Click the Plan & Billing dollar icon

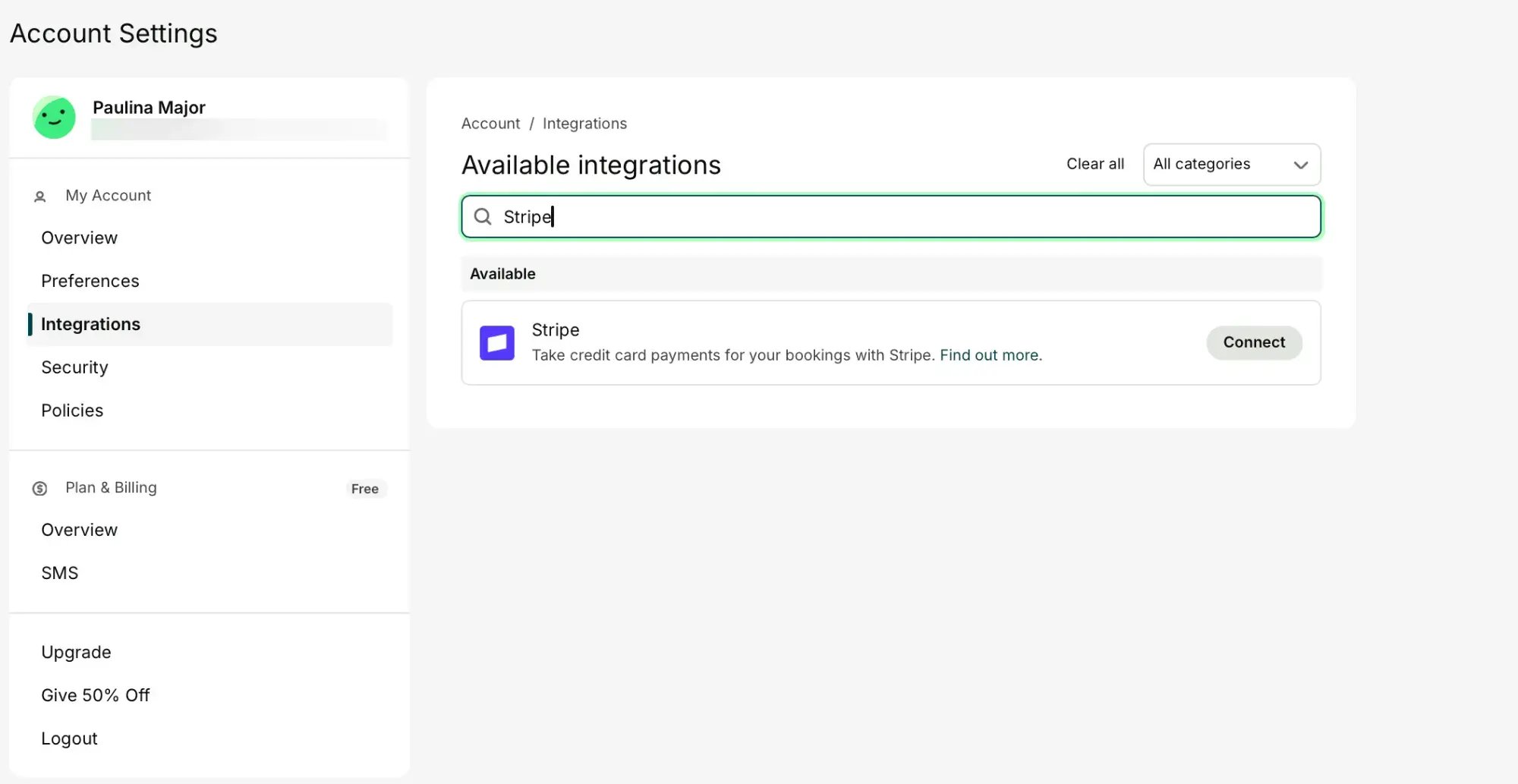coord(39,489)
